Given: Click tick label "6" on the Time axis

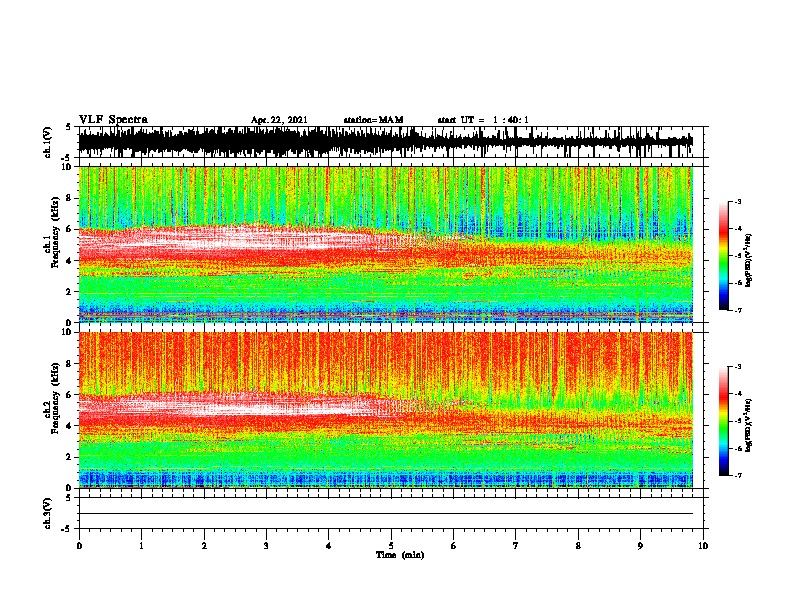Looking at the screenshot, I should point(454,546).
